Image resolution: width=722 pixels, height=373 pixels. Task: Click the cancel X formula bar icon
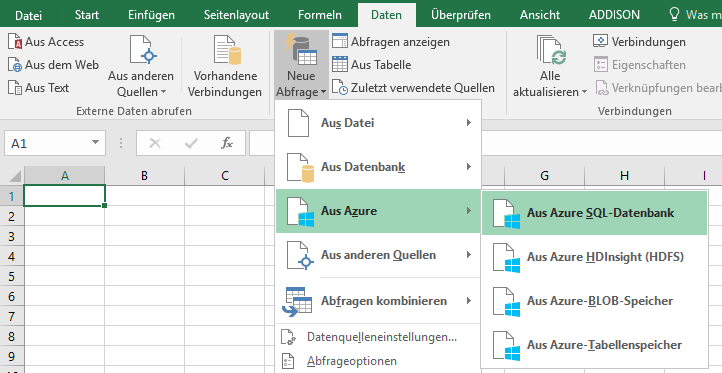pos(155,143)
